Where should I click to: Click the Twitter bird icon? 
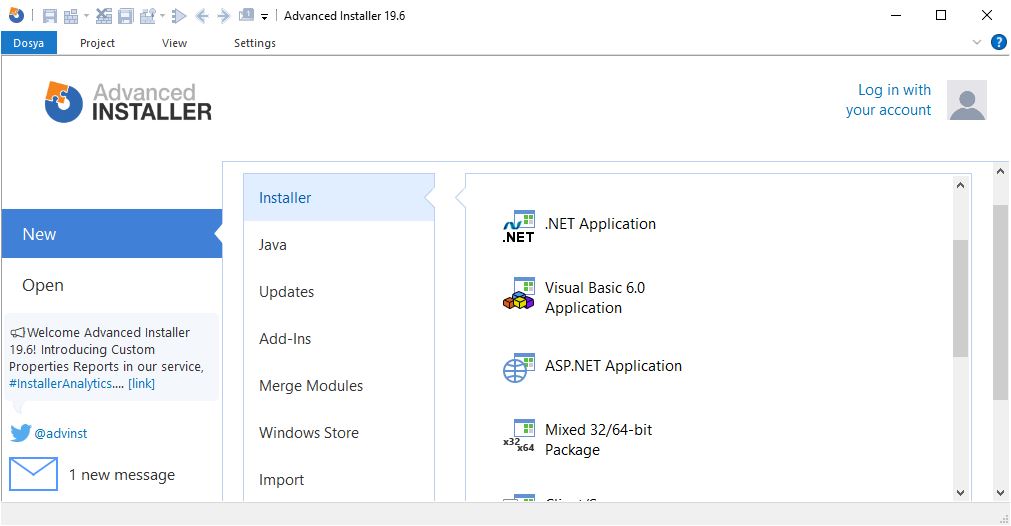coord(21,433)
